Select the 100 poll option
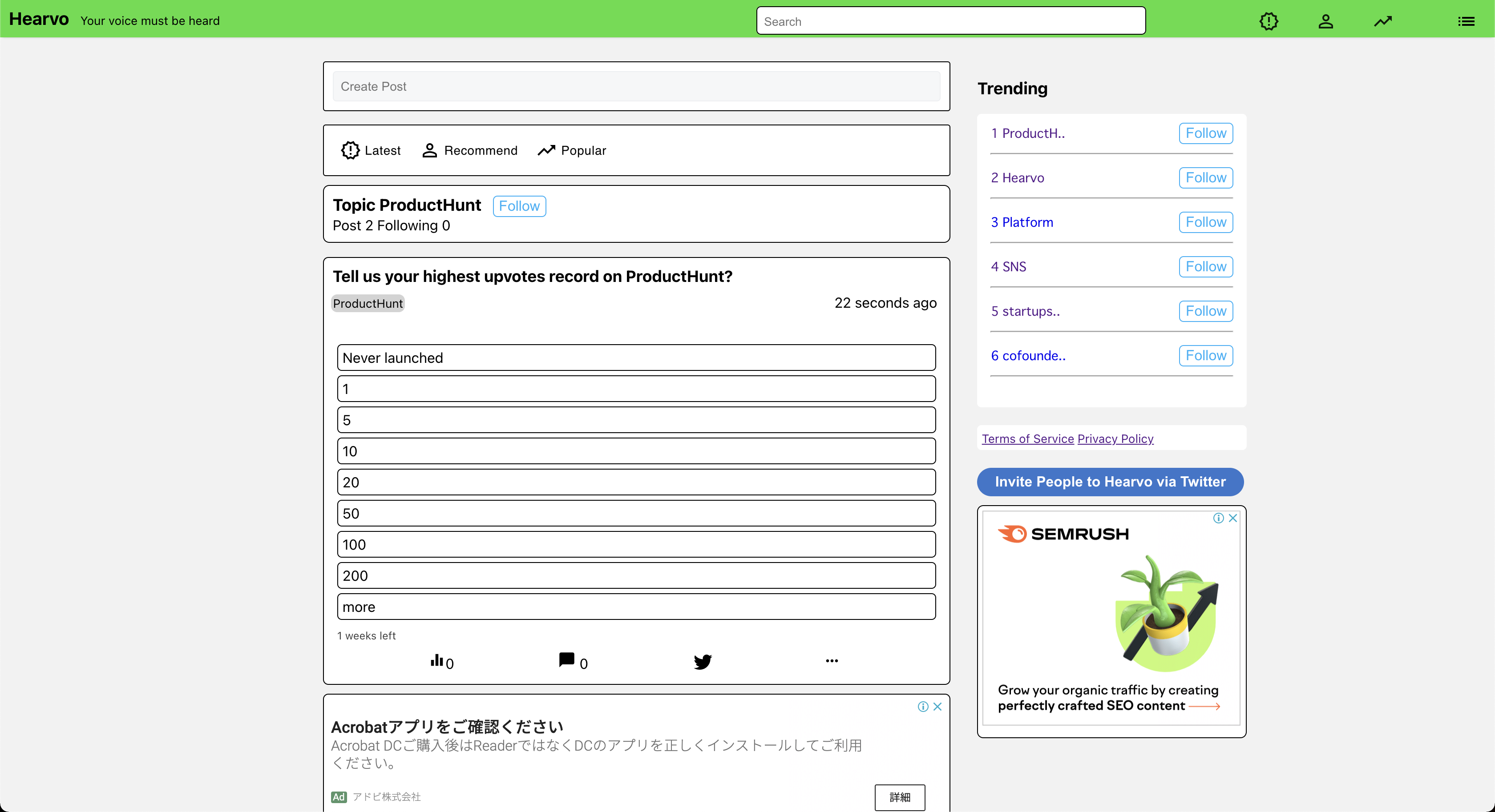This screenshot has width=1495, height=812. click(x=636, y=545)
